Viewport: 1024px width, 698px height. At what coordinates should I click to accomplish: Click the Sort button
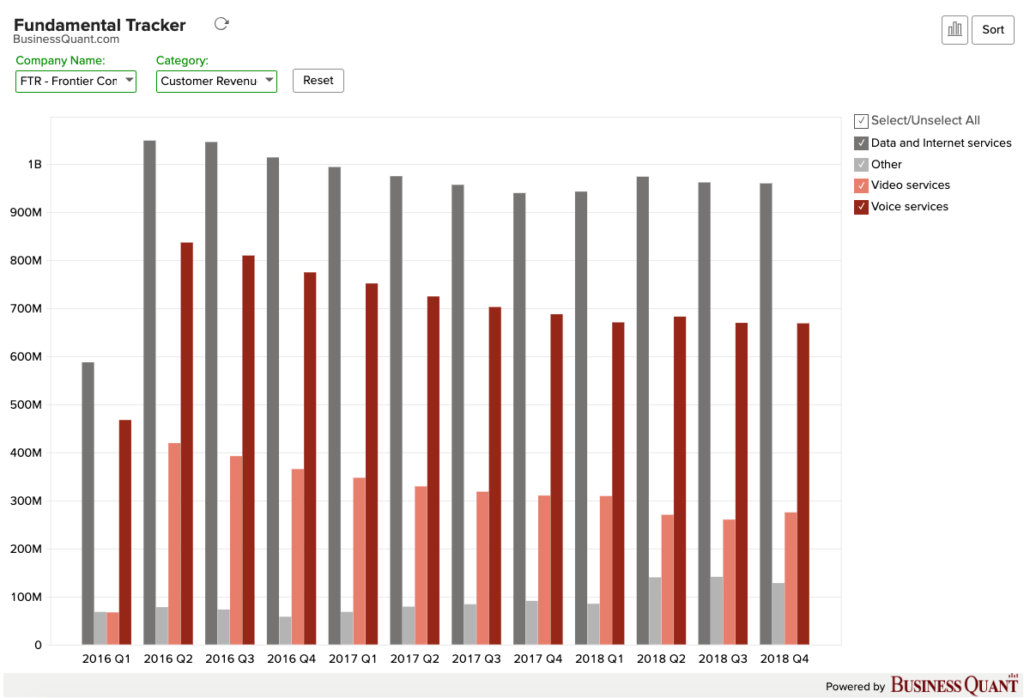pos(993,29)
